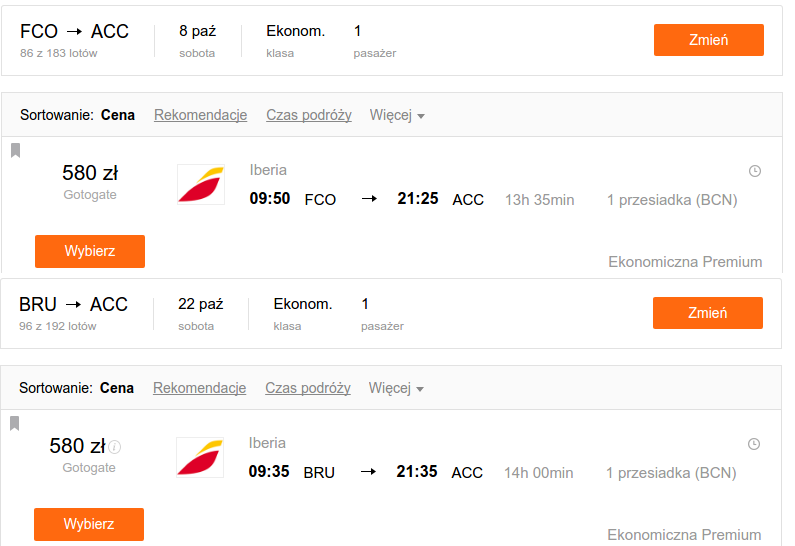Click 1 przesiadka (BCN) on FCO flight

point(672,200)
